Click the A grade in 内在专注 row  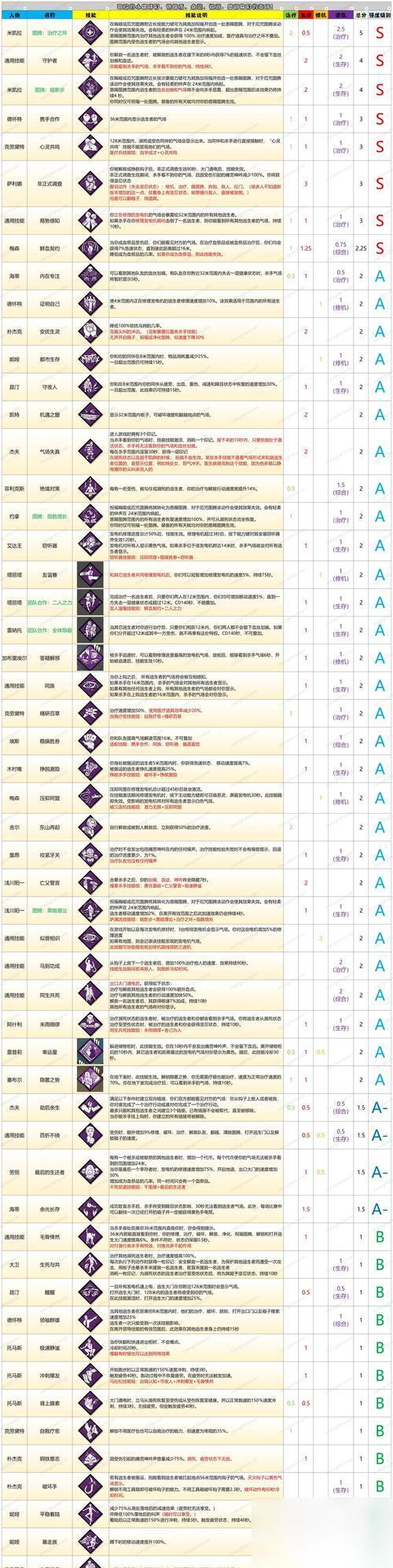coord(380,276)
